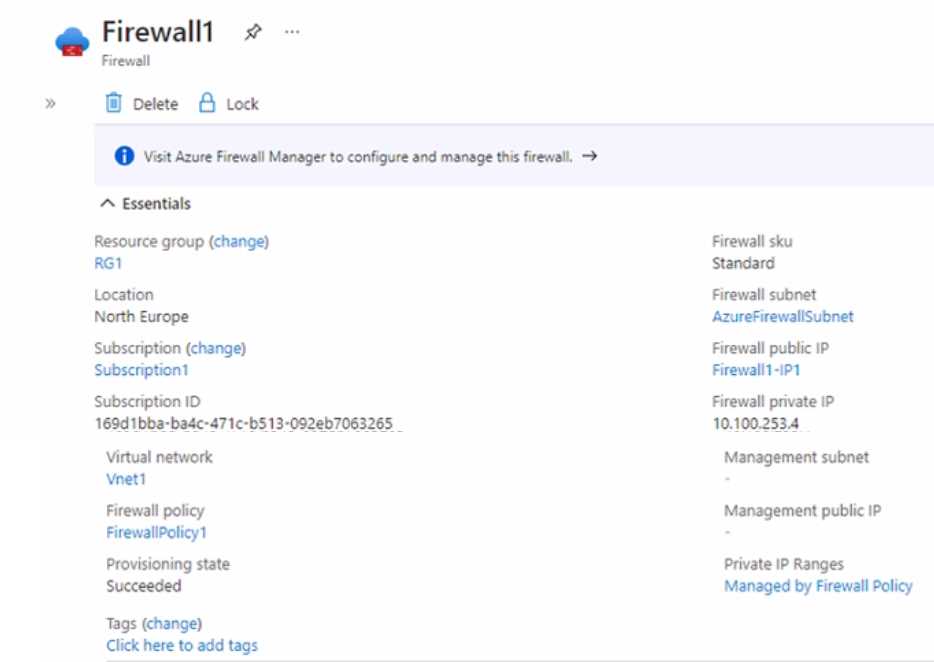The height and width of the screenshot is (662, 934).
Task: Expand the collapsed side menu chevrons
Action: click(x=50, y=103)
